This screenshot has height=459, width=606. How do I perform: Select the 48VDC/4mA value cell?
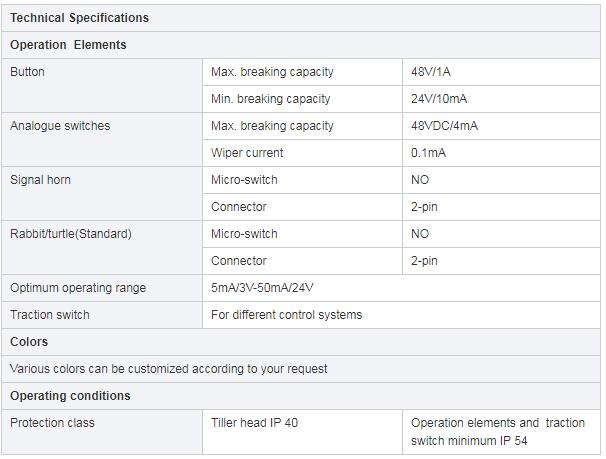(x=444, y=126)
